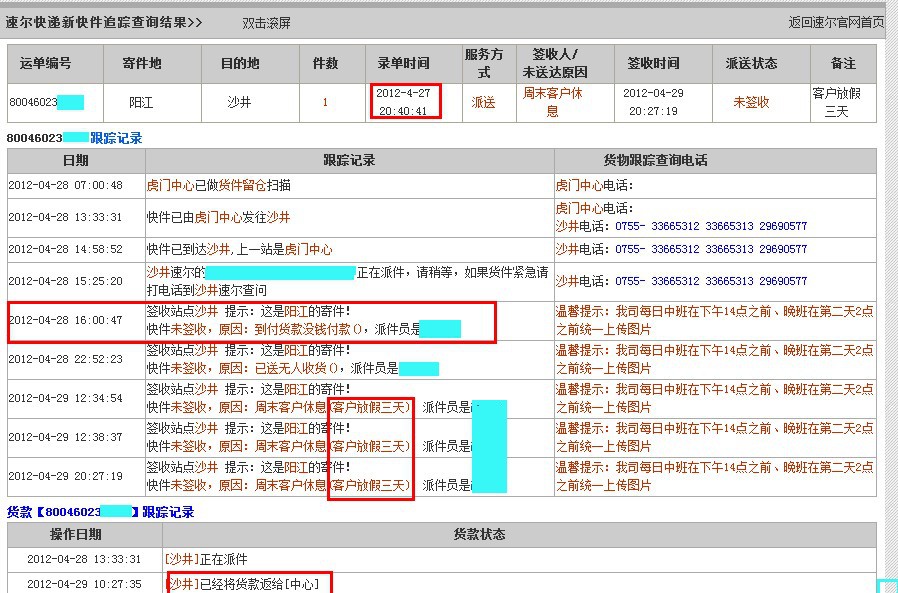Click 虎门中心 after 上一站是

(x=309, y=249)
